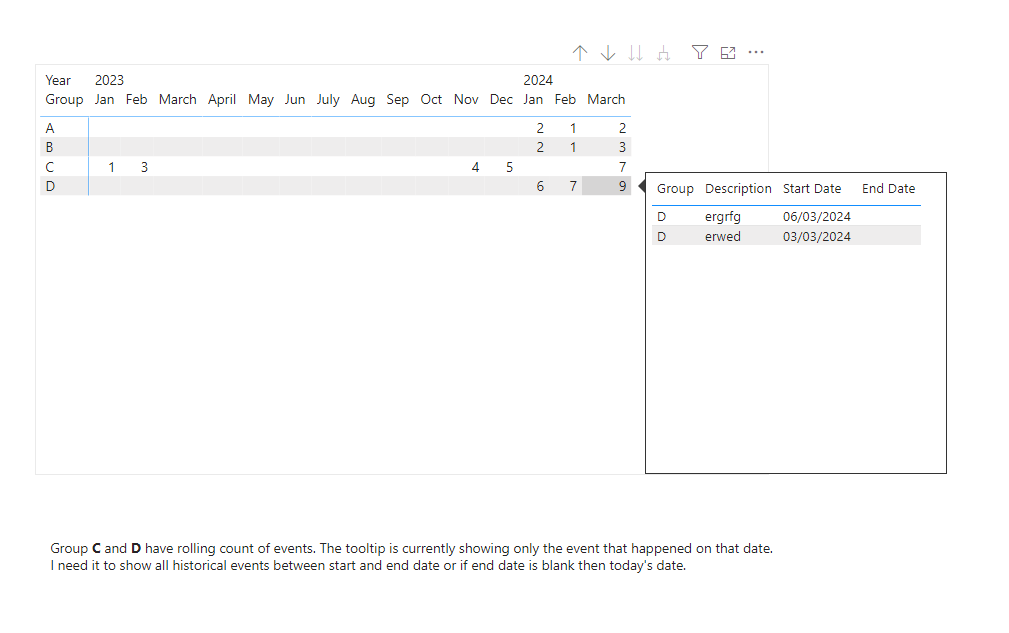Click the drill down arrow icon

point(607,53)
